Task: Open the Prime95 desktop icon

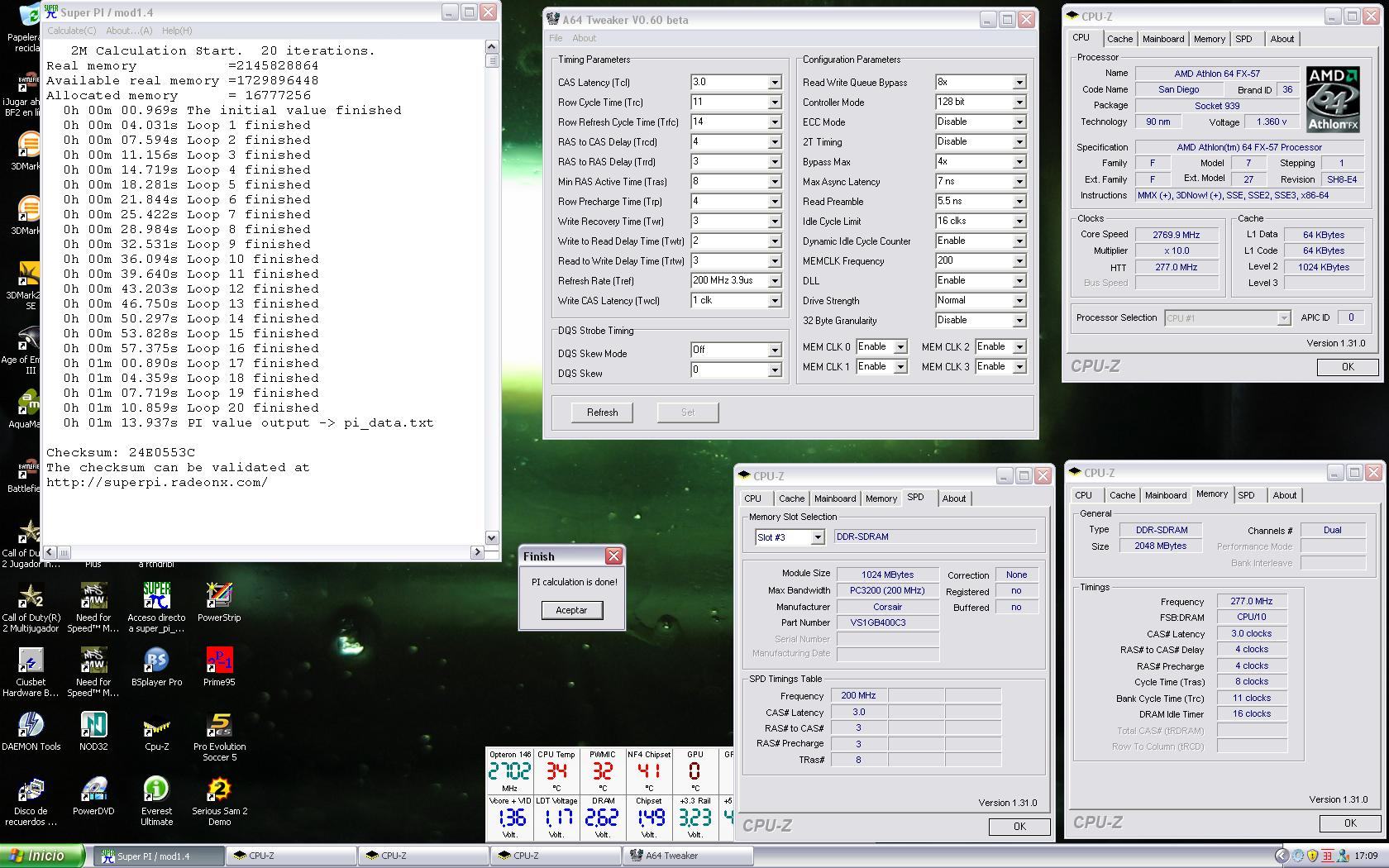Action: pos(219,661)
